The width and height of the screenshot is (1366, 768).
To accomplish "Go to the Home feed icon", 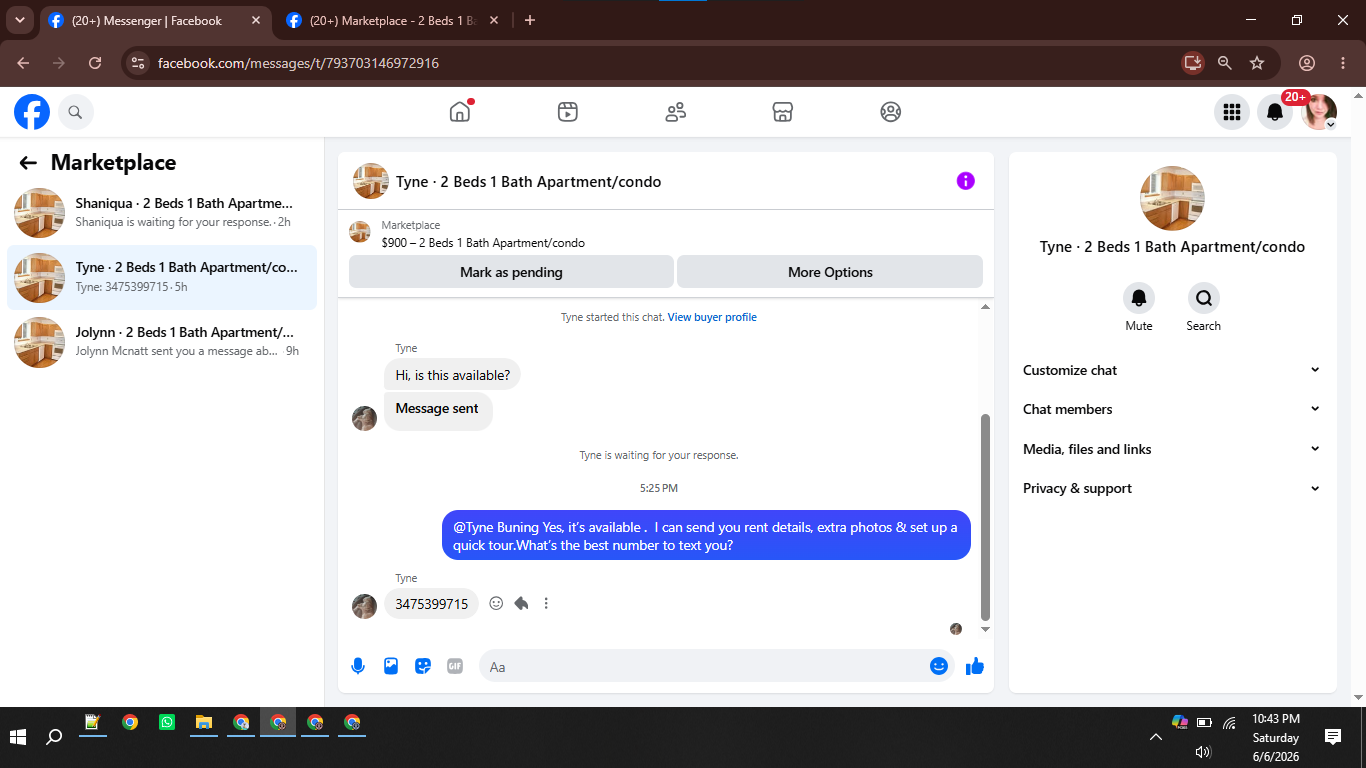I will coord(460,112).
